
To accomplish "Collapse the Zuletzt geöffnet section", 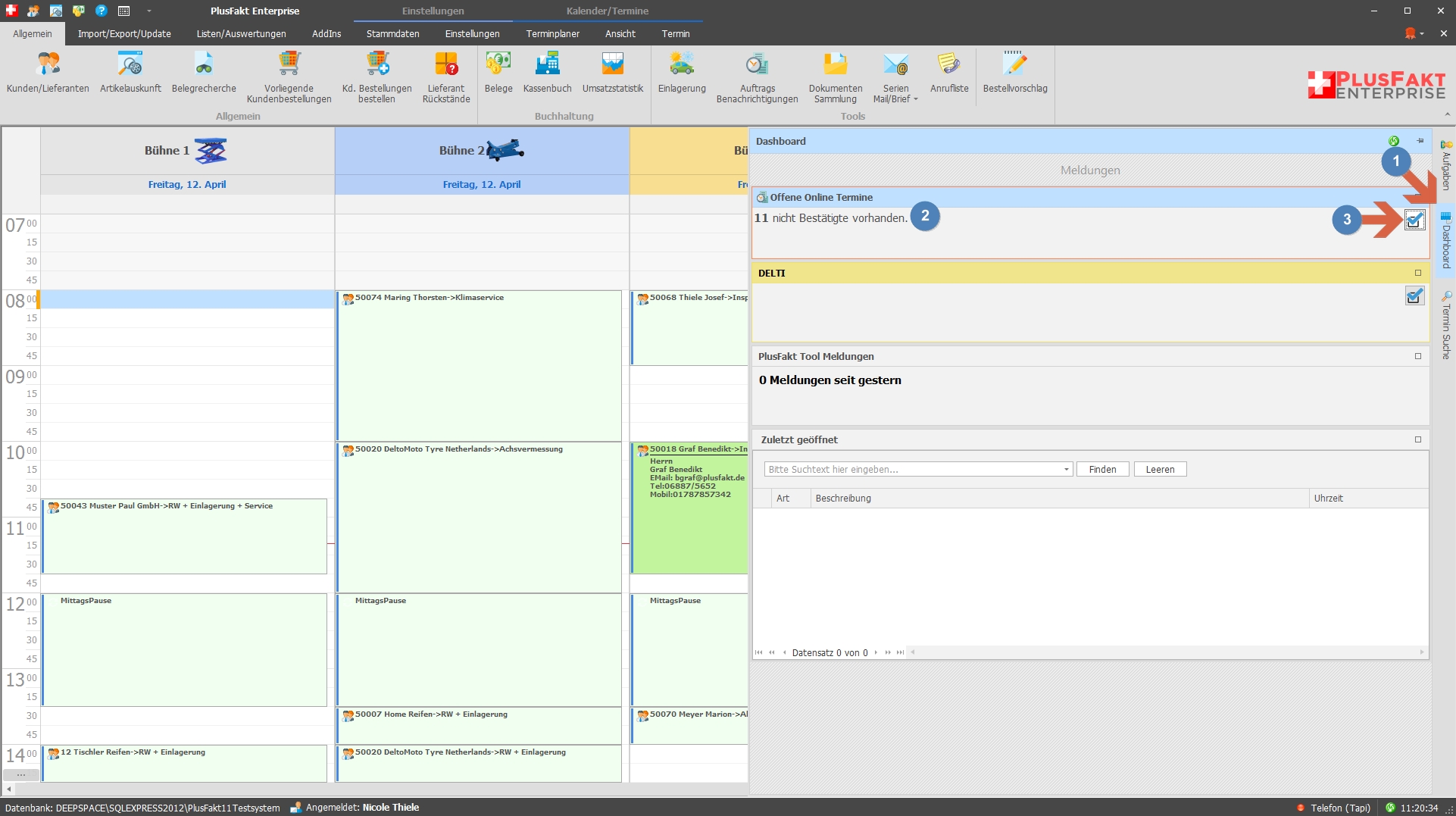I will tap(1418, 439).
